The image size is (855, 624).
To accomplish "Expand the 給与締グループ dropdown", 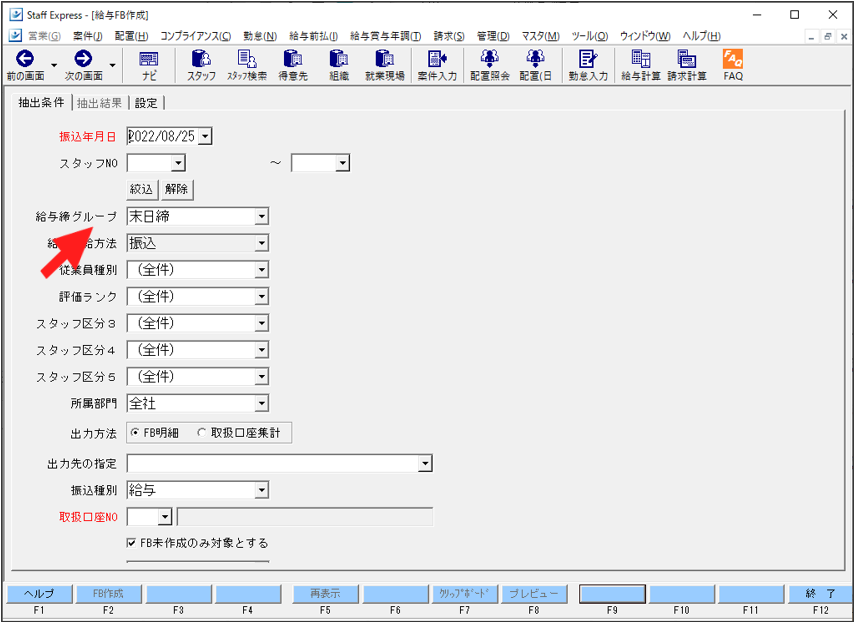I will click(x=261, y=217).
